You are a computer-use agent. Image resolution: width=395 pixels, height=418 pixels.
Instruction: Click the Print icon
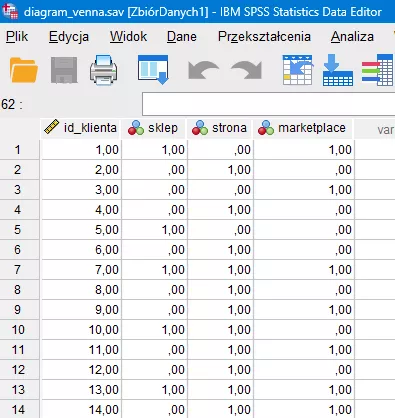coord(104,70)
